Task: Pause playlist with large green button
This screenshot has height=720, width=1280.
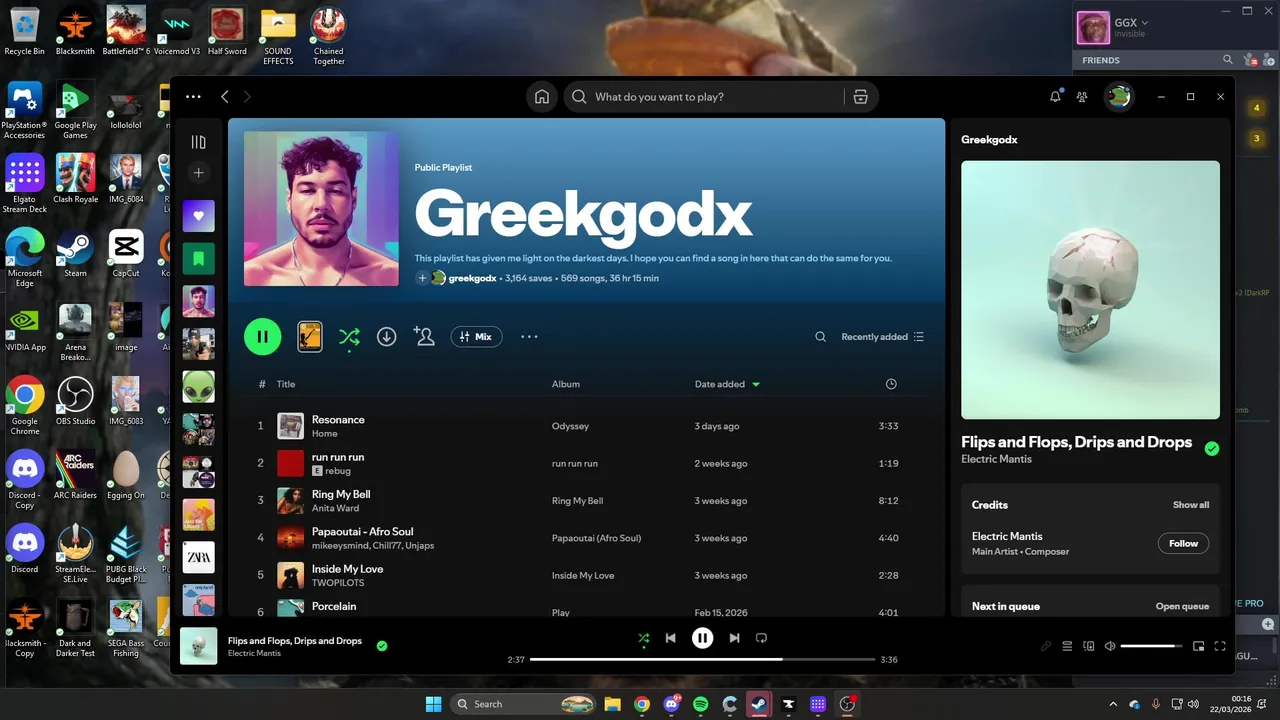Action: point(263,337)
